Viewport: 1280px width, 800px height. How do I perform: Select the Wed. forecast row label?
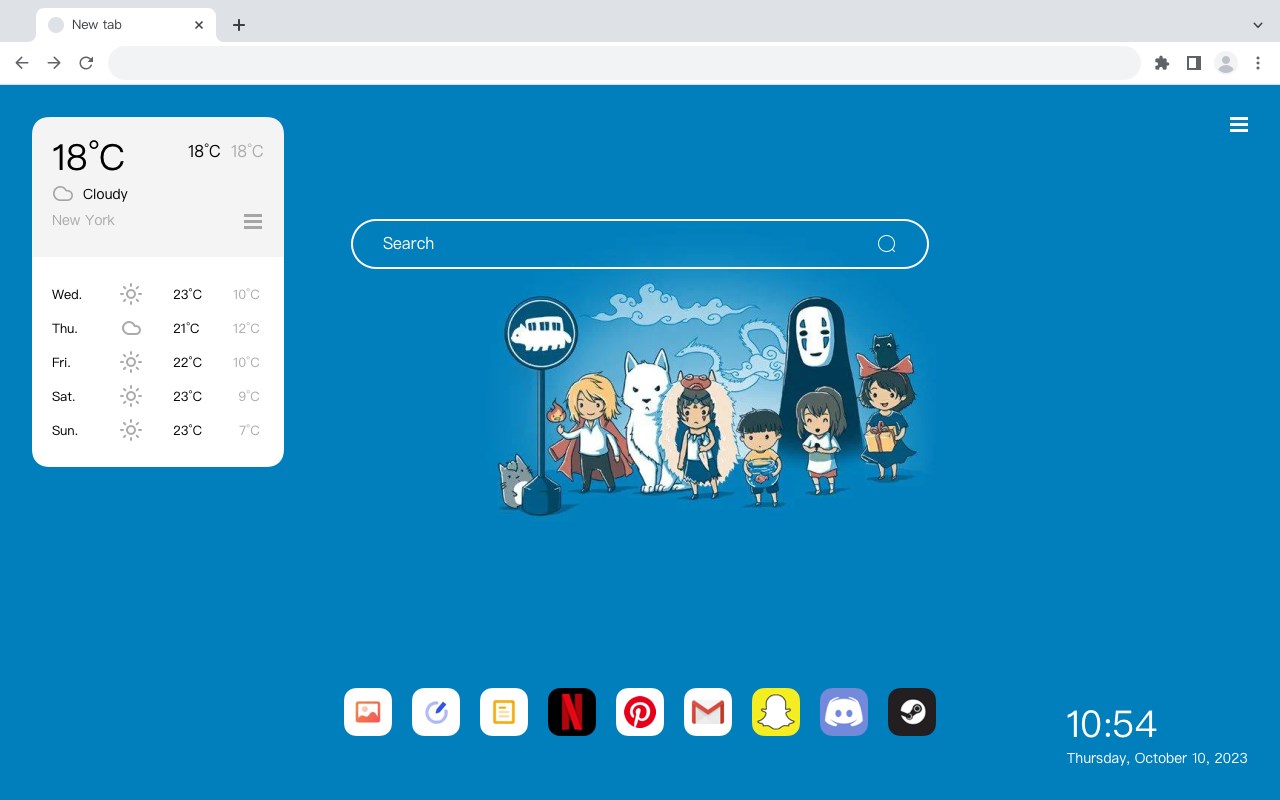67,295
